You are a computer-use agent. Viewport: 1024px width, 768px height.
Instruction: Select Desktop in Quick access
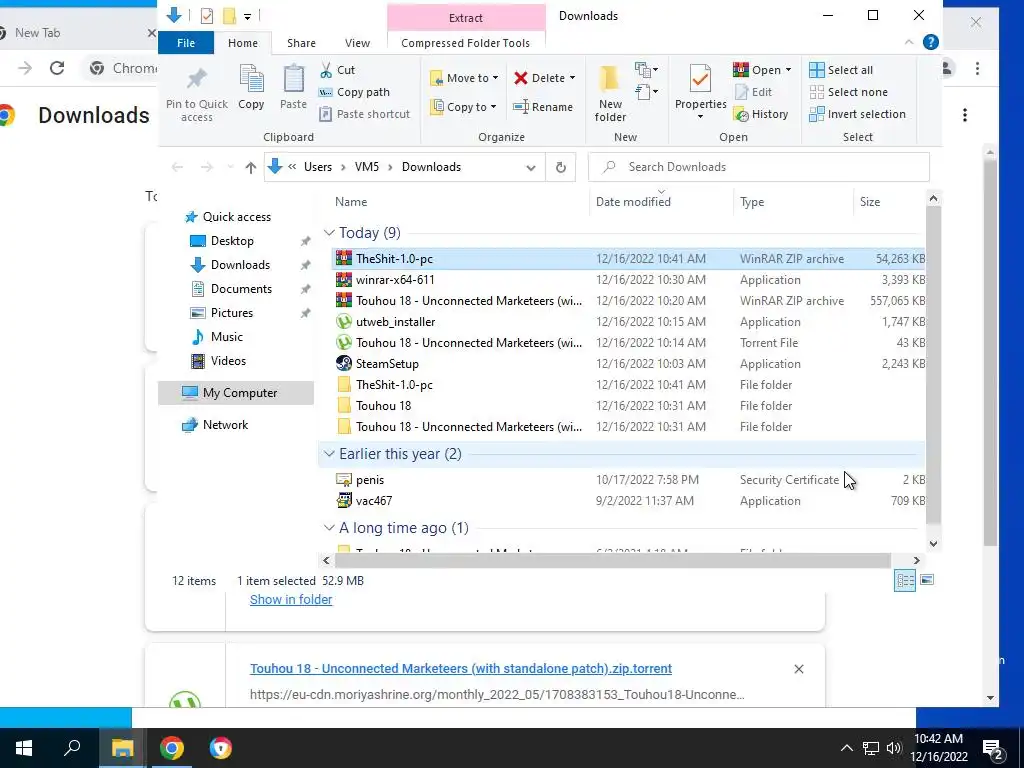coord(232,241)
